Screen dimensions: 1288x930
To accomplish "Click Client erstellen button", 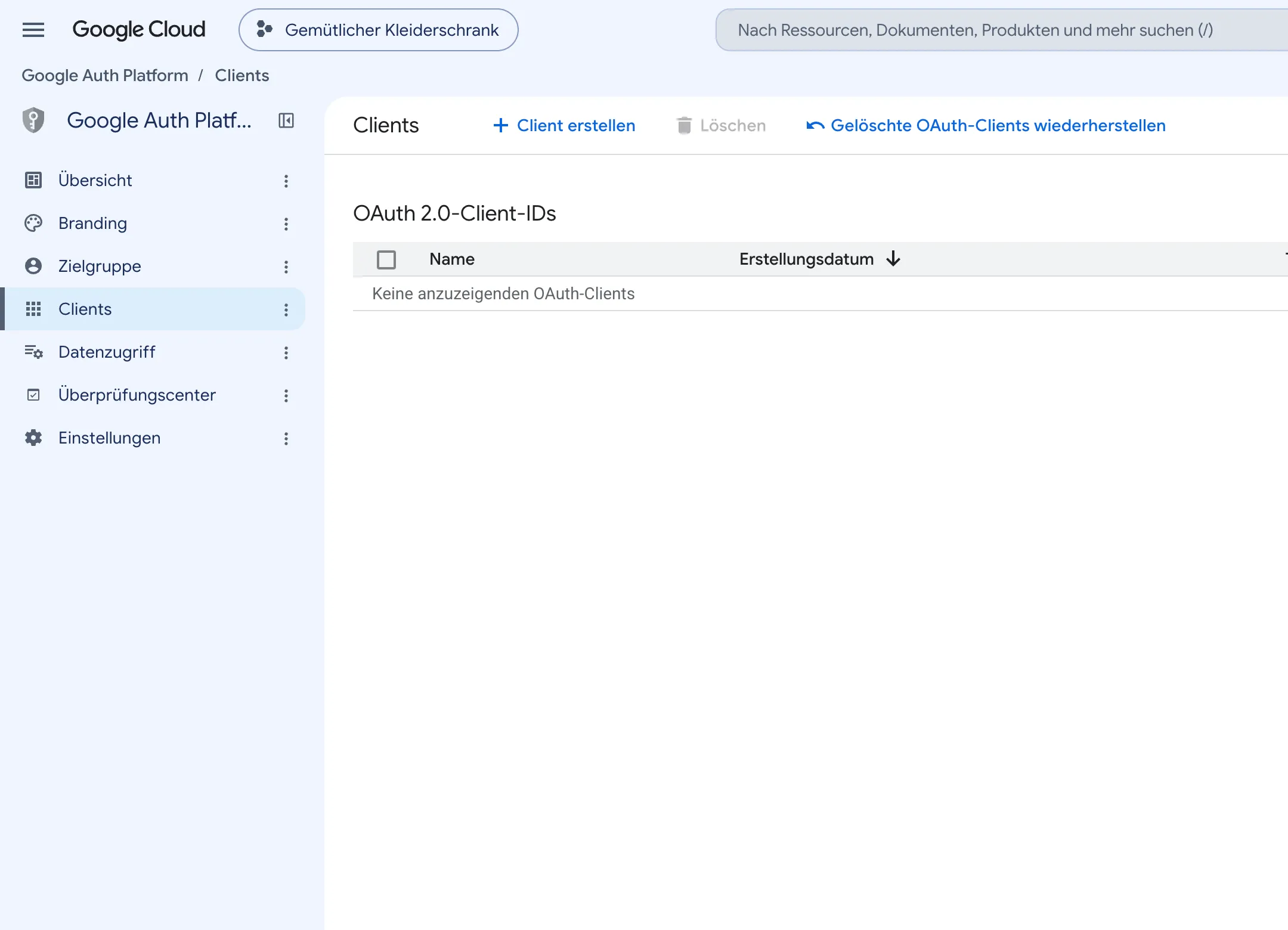I will (x=564, y=125).
